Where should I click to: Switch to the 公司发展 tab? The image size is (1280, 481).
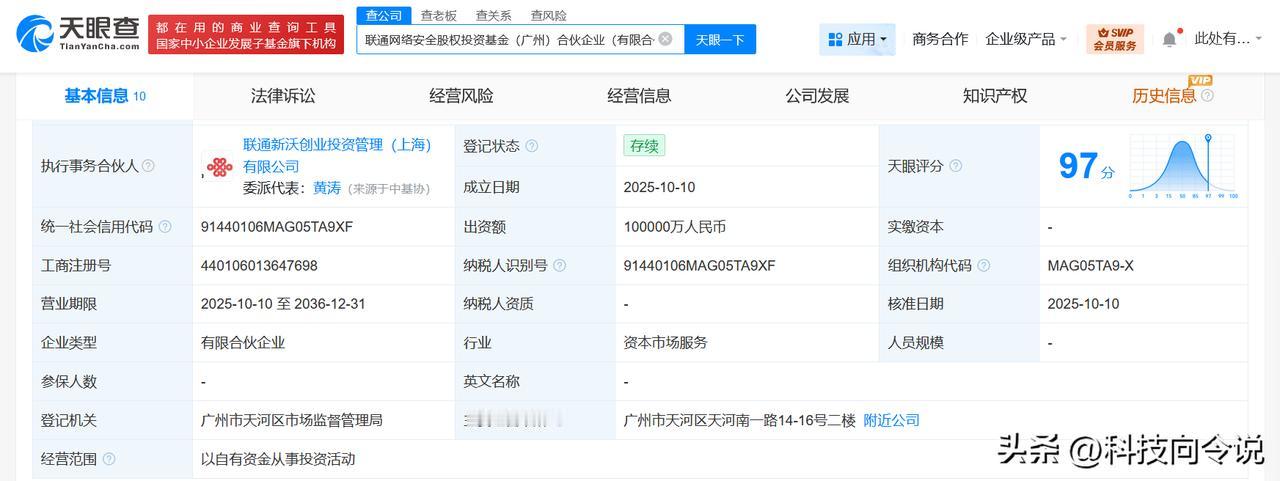point(817,96)
